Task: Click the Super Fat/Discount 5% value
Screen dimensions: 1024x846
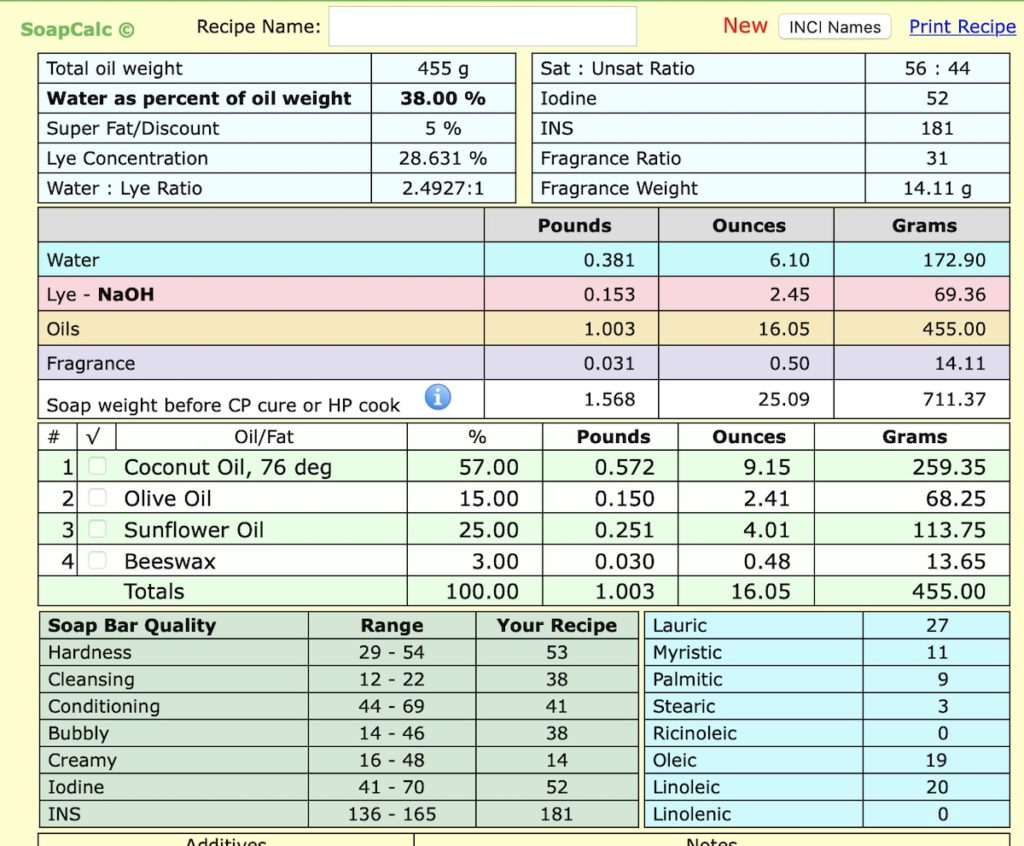Action: click(x=444, y=129)
